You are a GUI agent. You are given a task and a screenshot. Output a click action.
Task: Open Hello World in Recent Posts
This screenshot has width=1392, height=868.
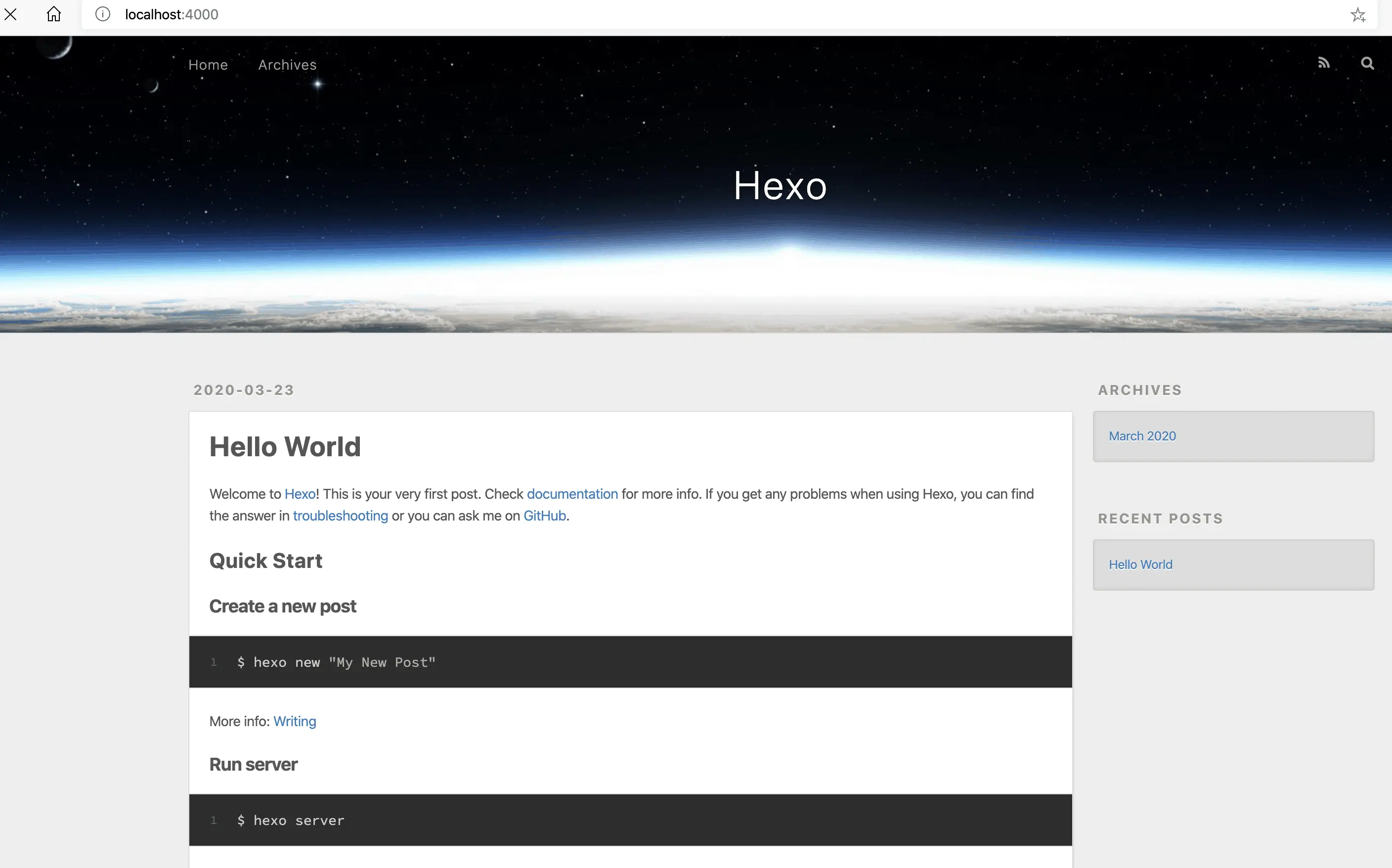[x=1140, y=564]
